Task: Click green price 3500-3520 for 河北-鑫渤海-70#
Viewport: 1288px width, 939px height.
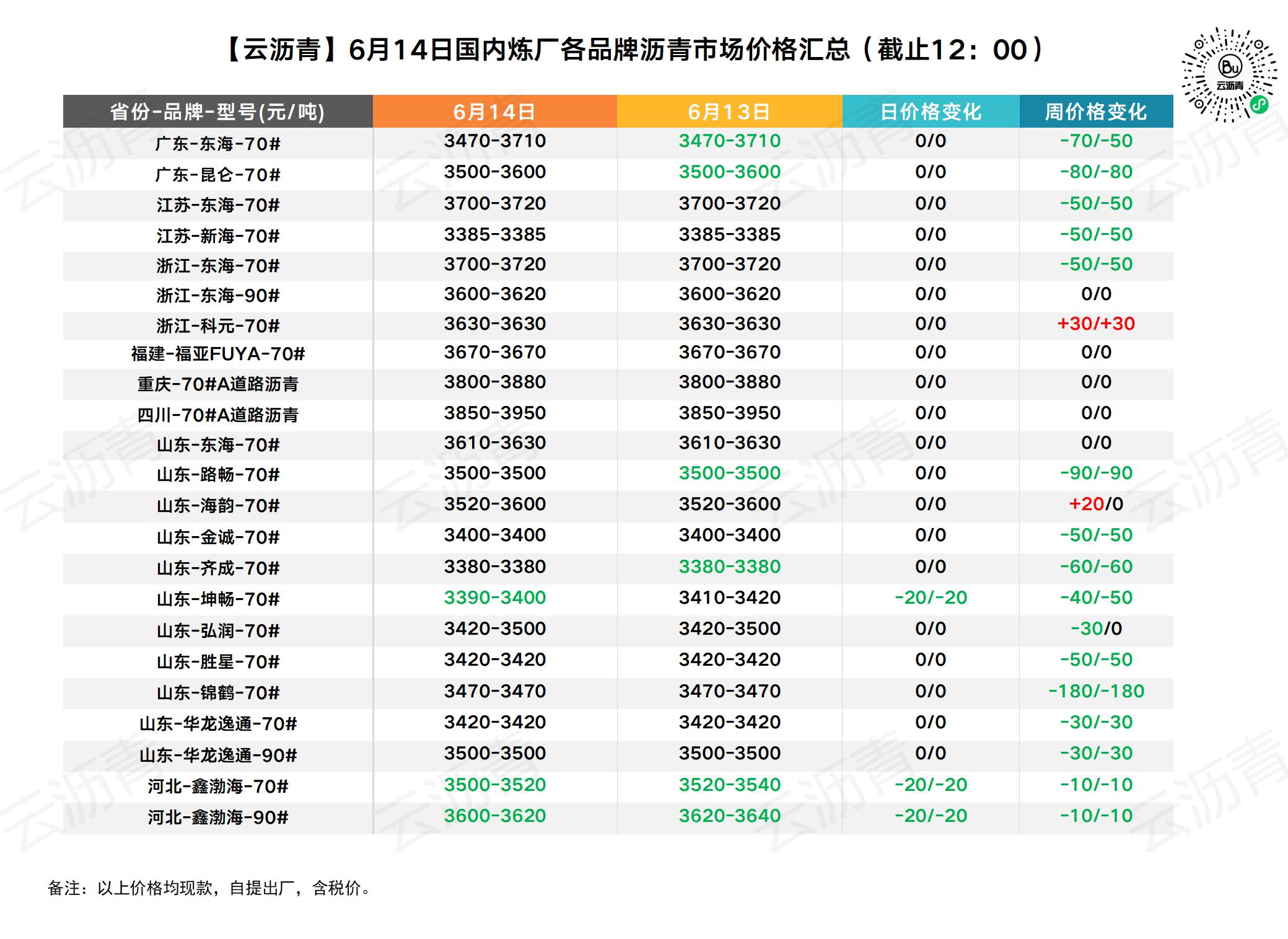Action: (x=494, y=785)
